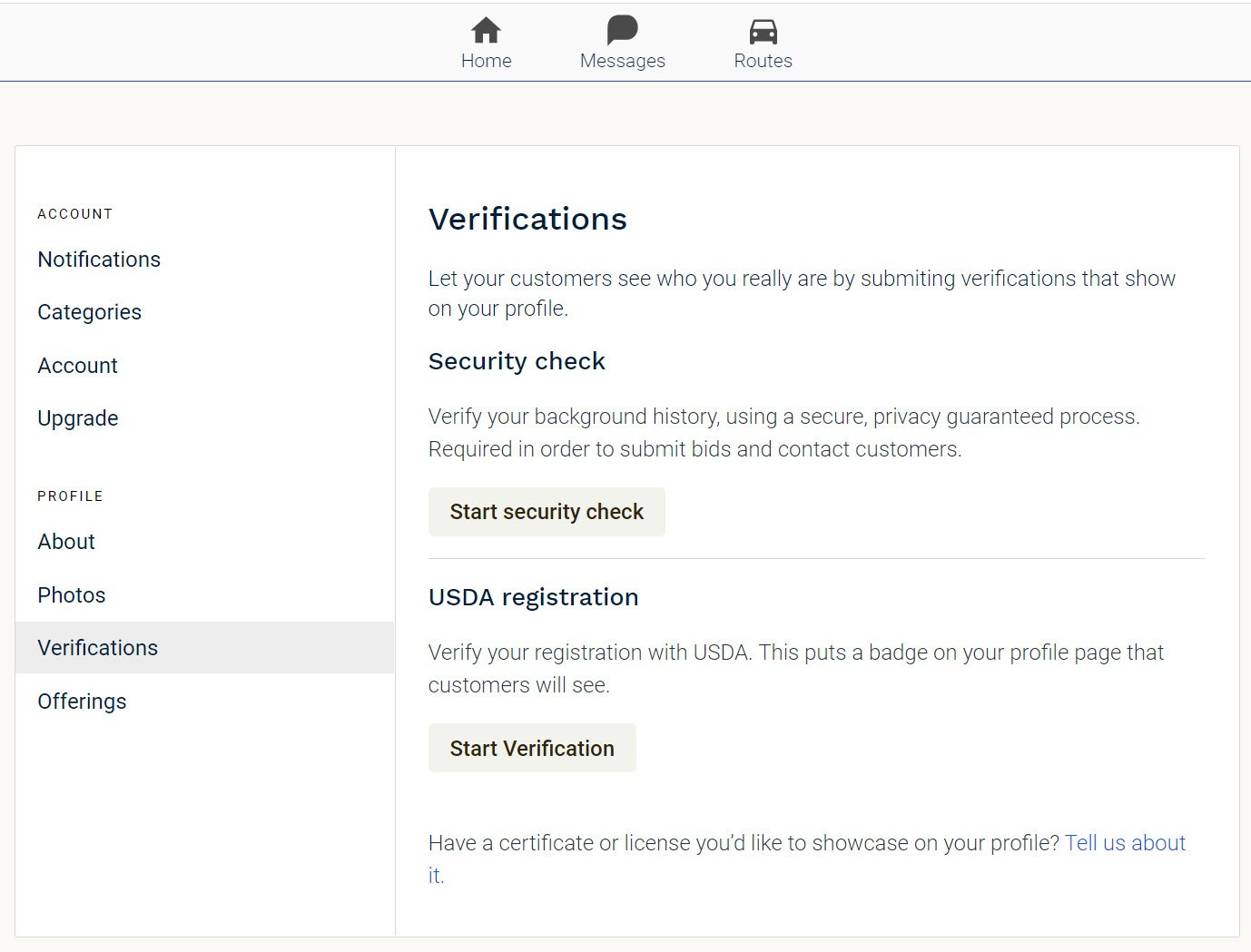Follow the 'Tell us about it' link

click(x=1125, y=843)
